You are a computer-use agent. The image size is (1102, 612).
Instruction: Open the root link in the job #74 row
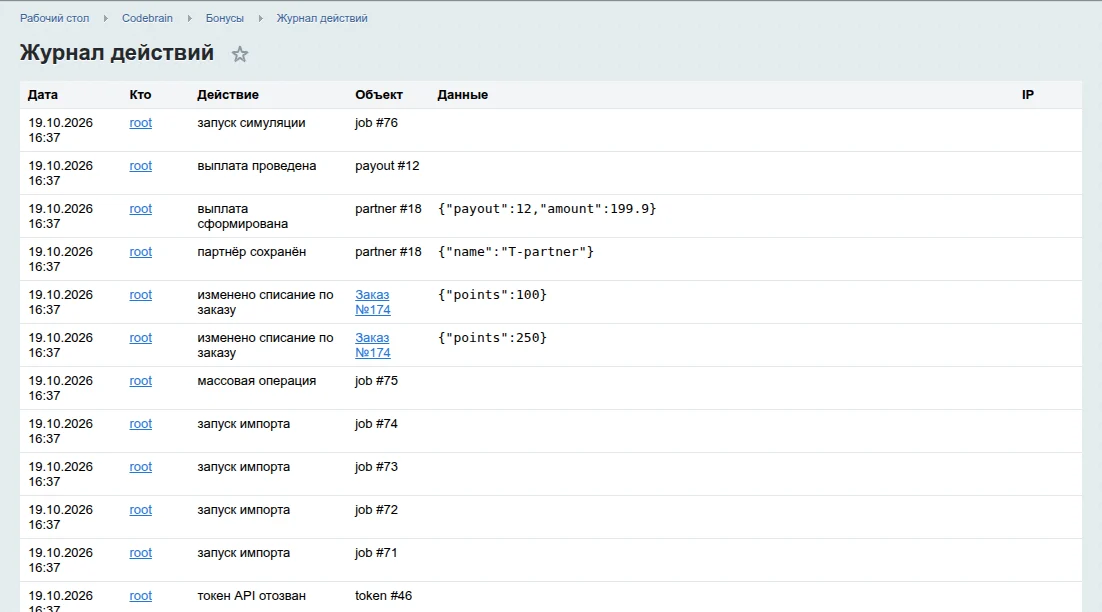point(141,424)
